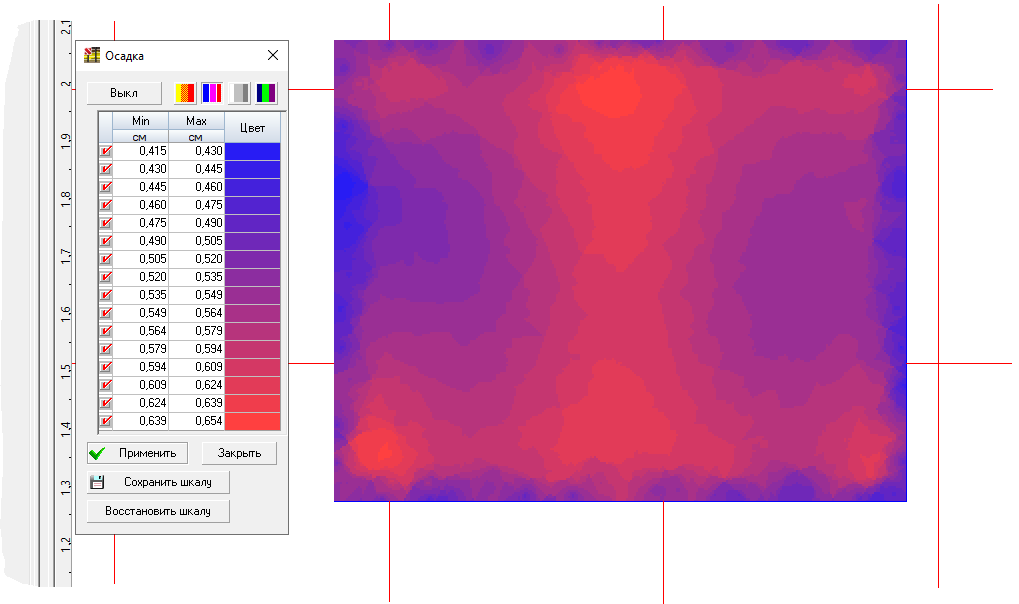The height and width of the screenshot is (604, 1019).
Task: Toggle checkbox for range 0,460–0,475
Action: coord(105,205)
